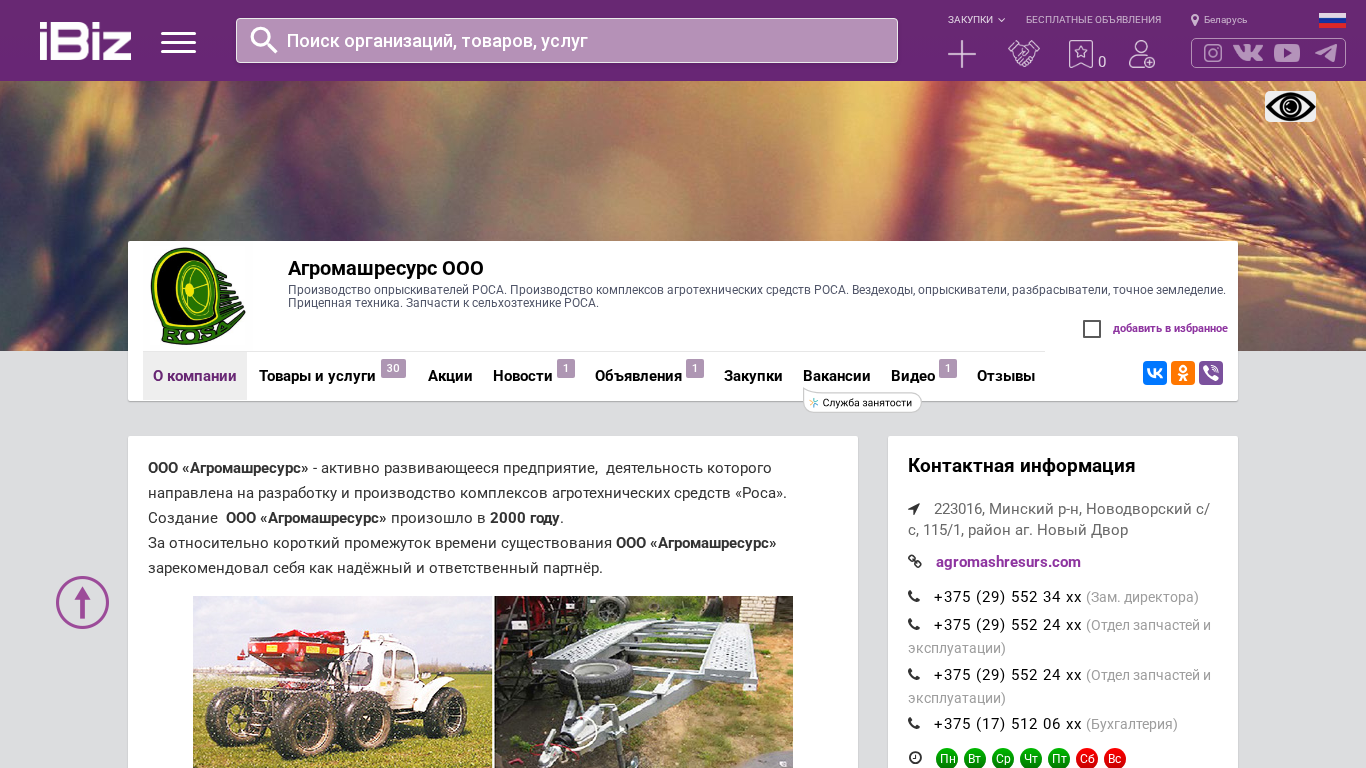The image size is (1366, 768).
Task: Open the hamburger menu
Action: pos(178,42)
